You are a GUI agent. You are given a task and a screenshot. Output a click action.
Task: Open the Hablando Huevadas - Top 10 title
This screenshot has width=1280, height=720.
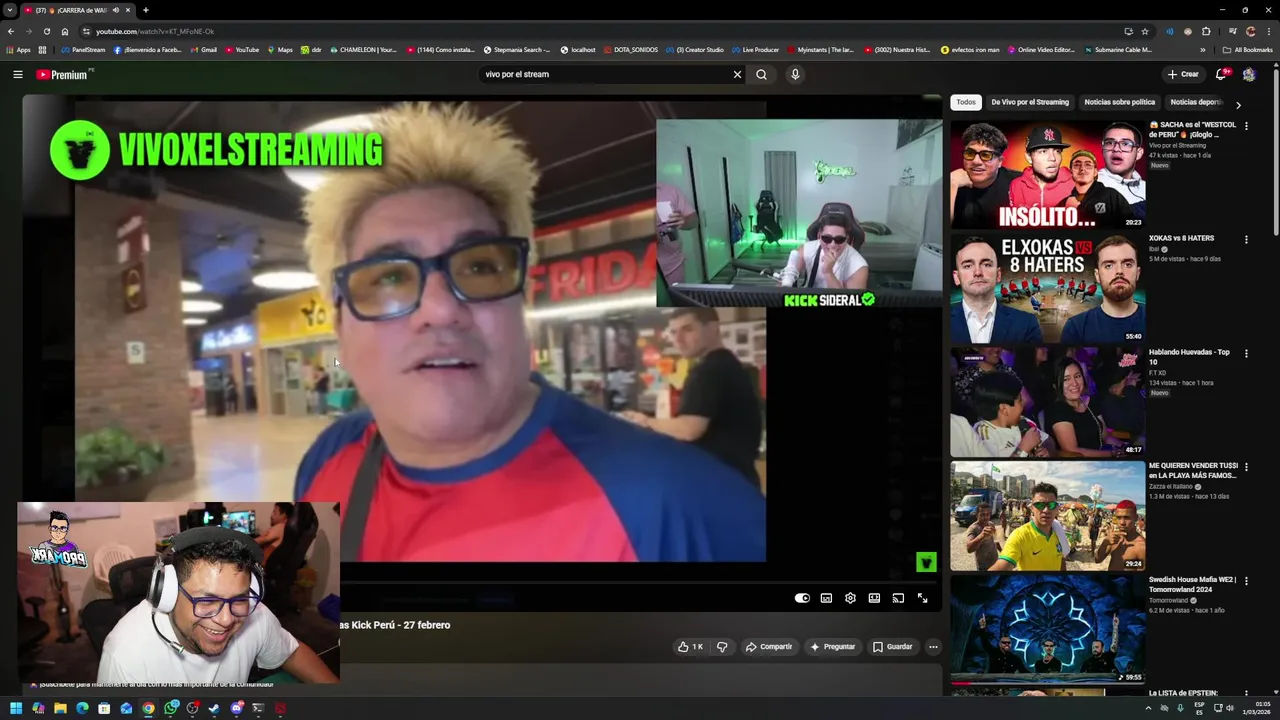tap(1189, 357)
